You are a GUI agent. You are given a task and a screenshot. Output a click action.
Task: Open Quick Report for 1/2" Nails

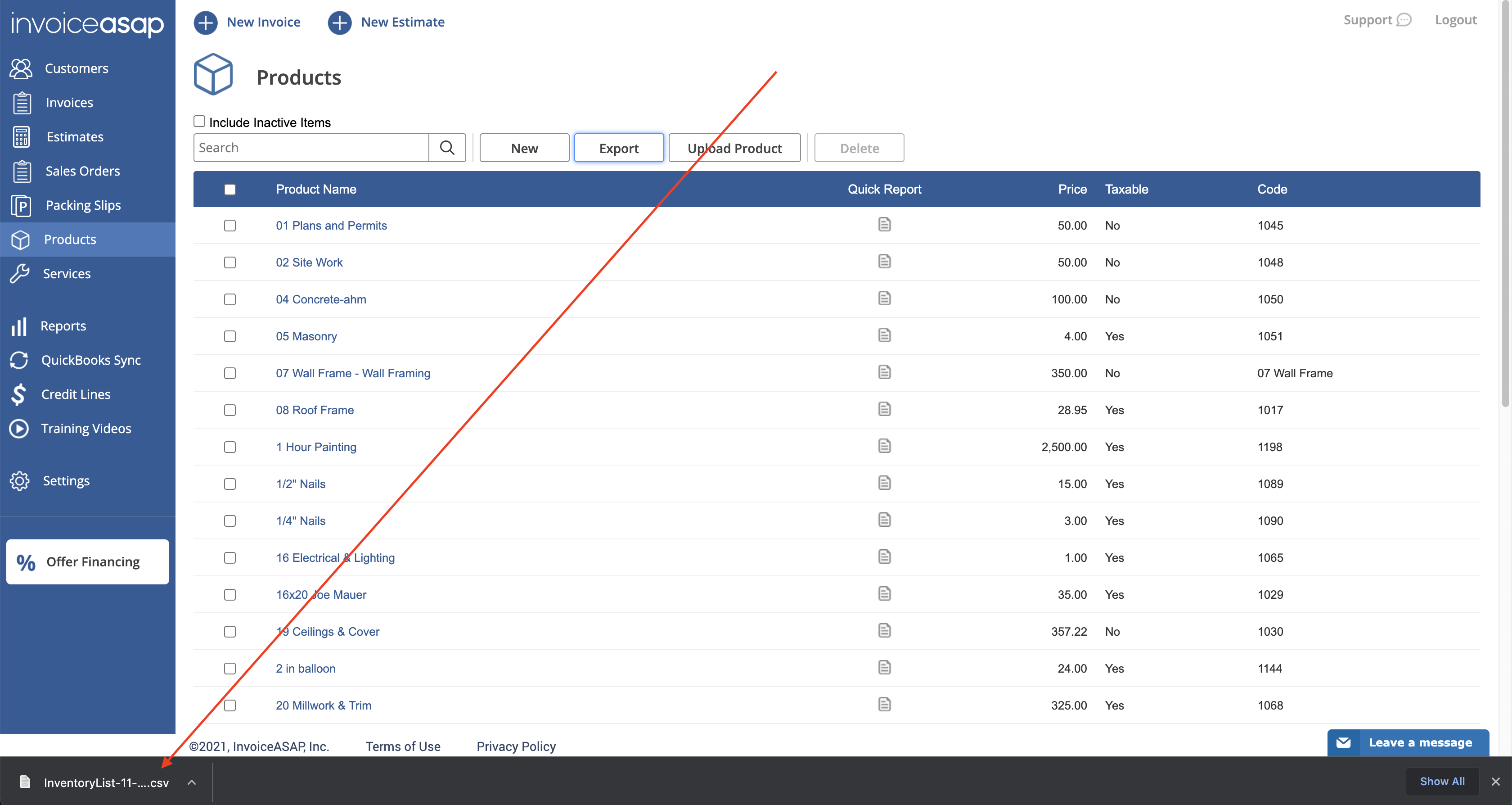(885, 483)
